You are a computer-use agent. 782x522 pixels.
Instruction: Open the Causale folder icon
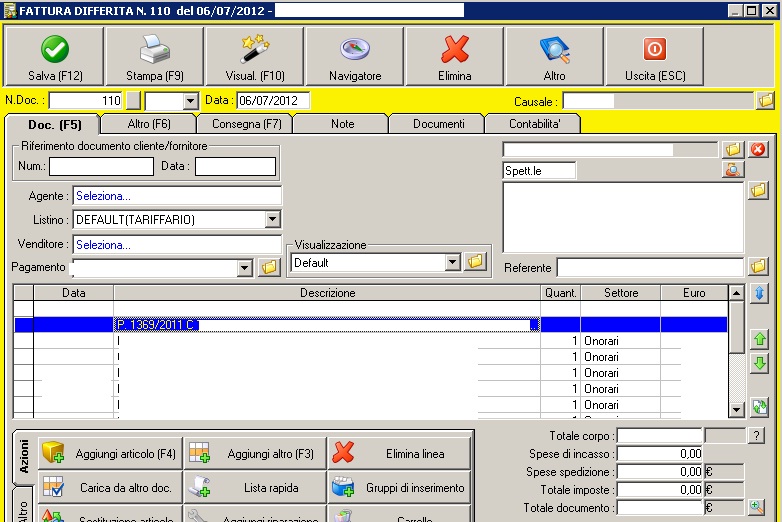766,101
